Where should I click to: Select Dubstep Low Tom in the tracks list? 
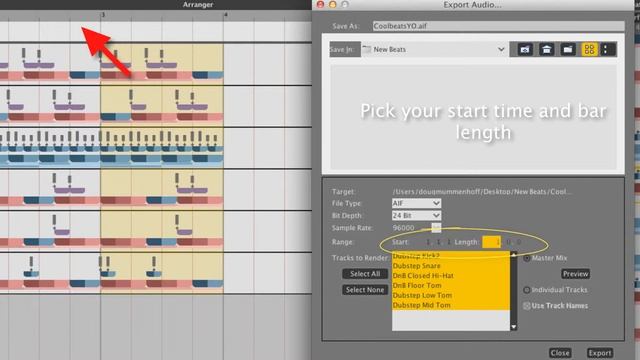451,295
